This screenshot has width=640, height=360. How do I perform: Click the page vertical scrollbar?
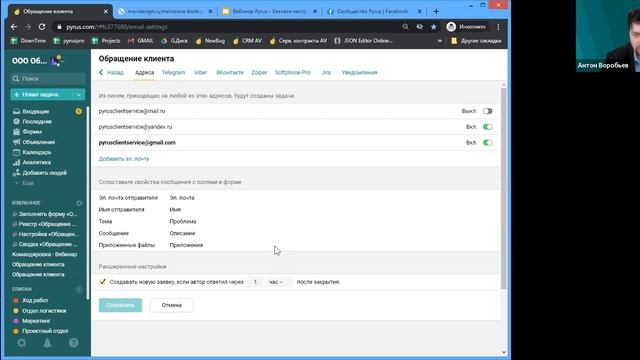504,188
